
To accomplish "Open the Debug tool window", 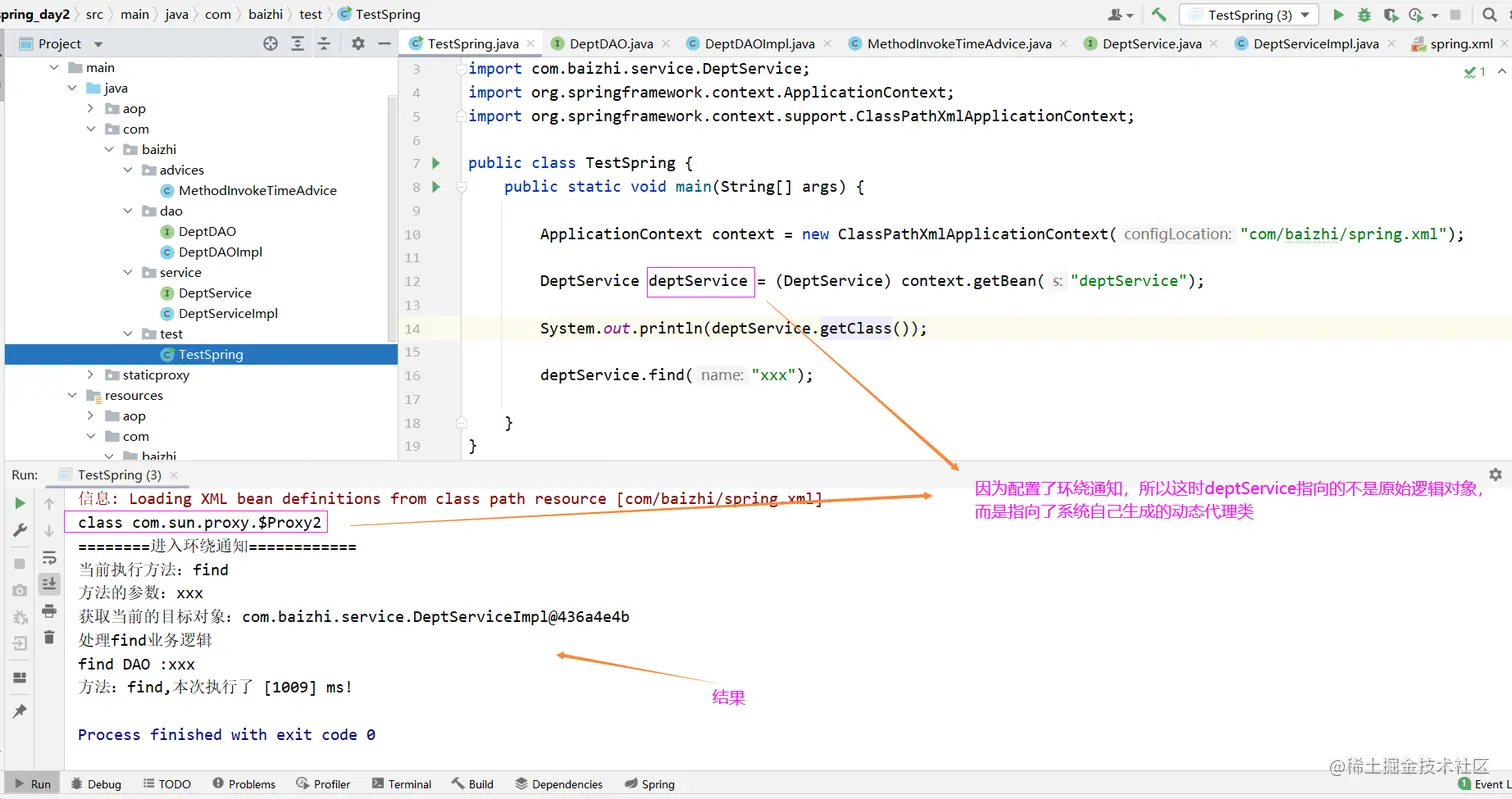I will click(94, 784).
